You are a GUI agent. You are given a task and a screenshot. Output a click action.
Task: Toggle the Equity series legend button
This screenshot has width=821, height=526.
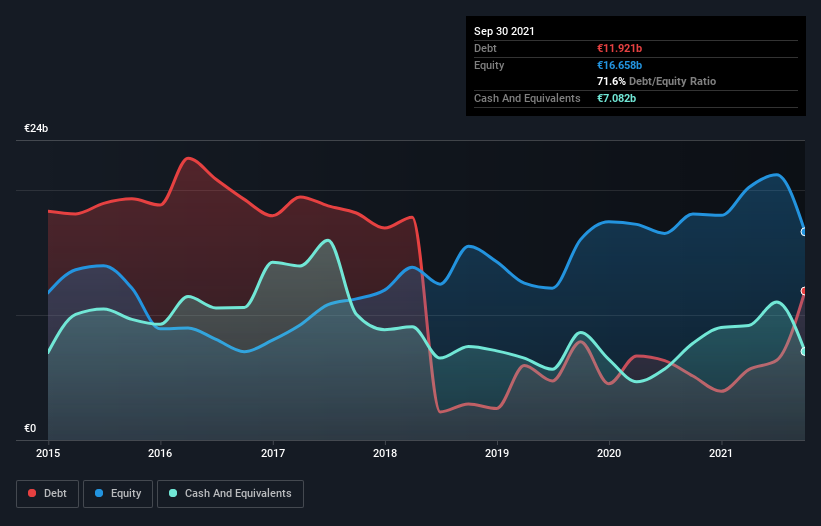click(x=118, y=494)
